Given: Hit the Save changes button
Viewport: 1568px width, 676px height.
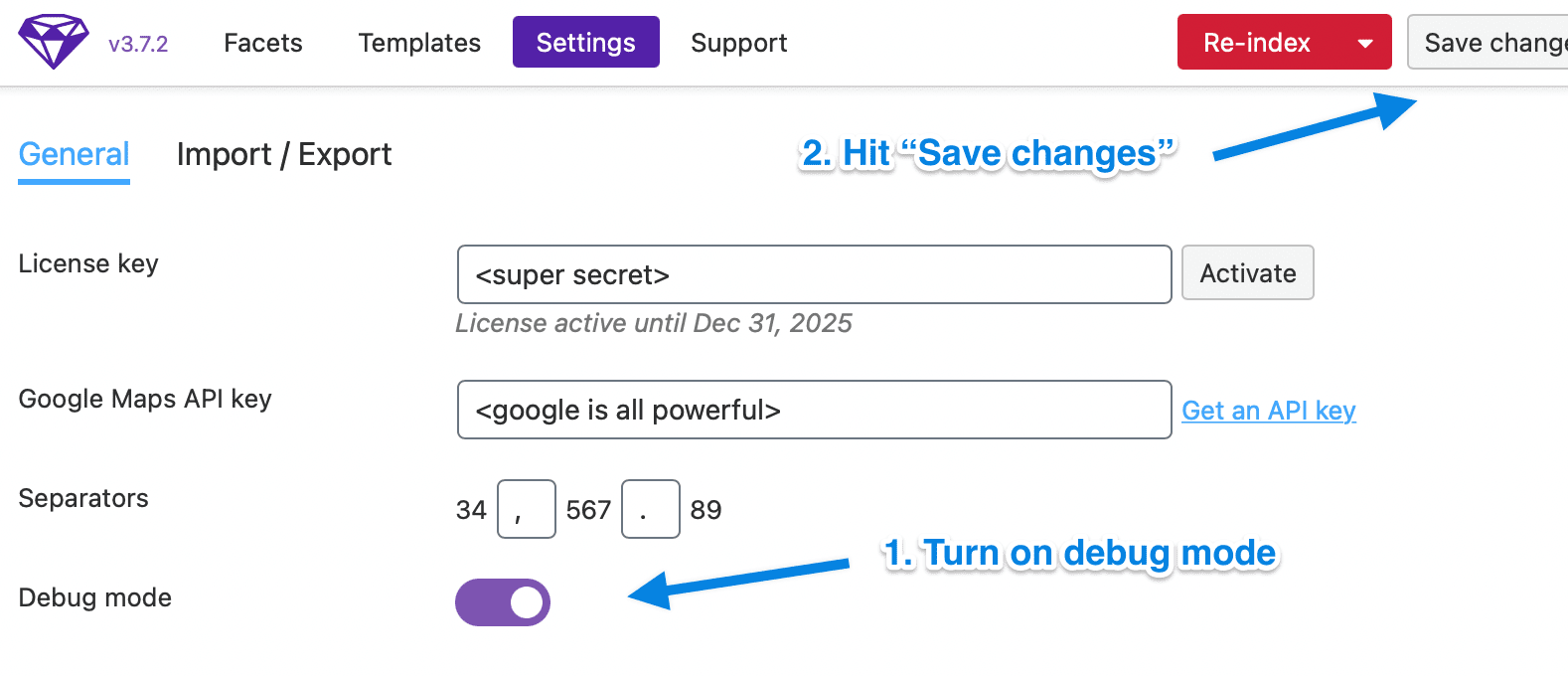Looking at the screenshot, I should [x=1488, y=42].
